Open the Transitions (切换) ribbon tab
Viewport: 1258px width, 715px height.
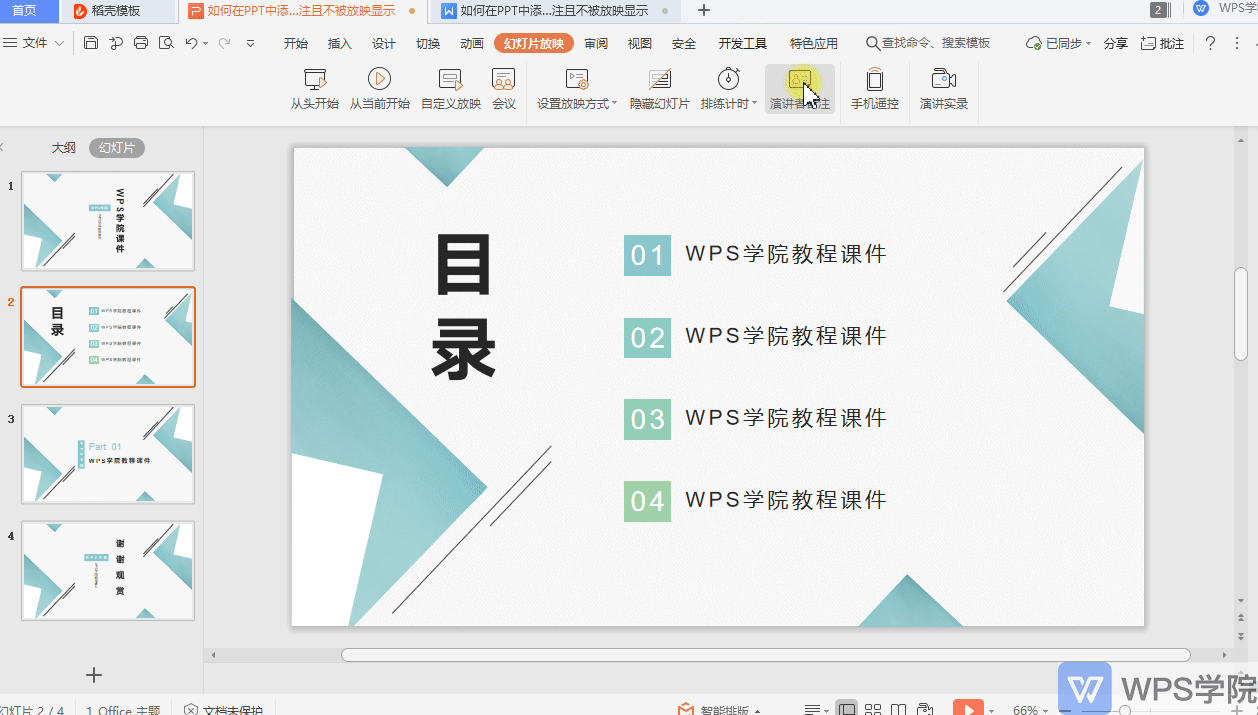(428, 43)
